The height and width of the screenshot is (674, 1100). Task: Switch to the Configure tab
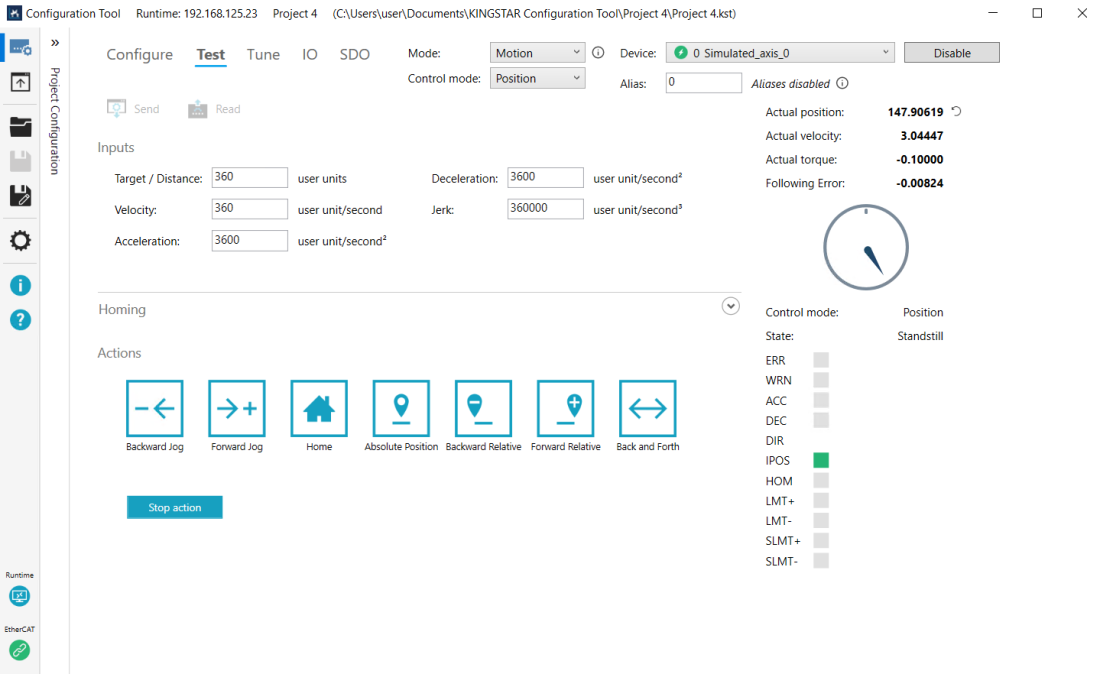(x=140, y=55)
